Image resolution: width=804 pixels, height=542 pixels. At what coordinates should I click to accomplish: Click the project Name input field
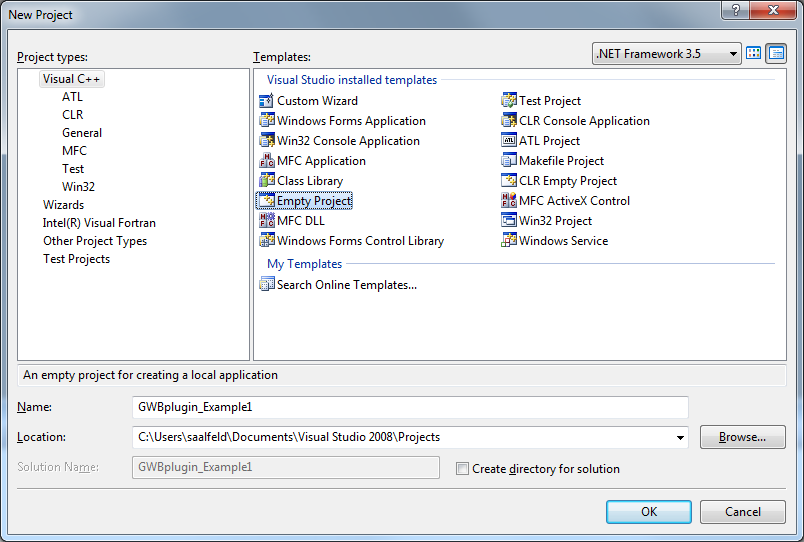click(x=410, y=407)
